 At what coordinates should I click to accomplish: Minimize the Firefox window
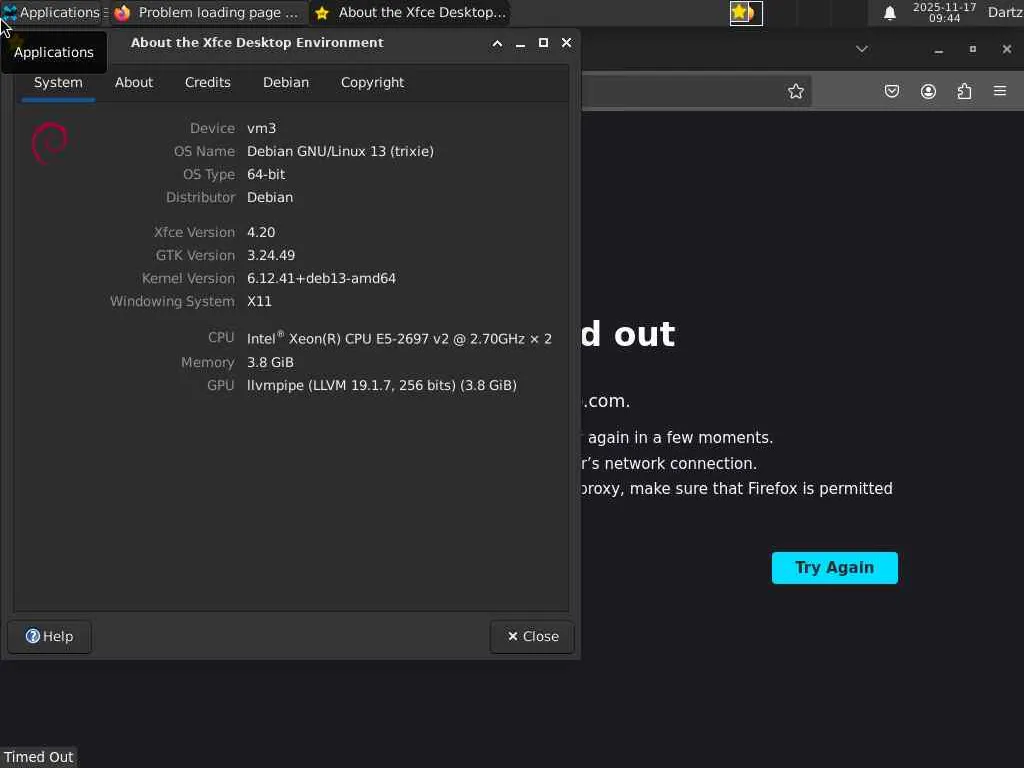click(938, 50)
